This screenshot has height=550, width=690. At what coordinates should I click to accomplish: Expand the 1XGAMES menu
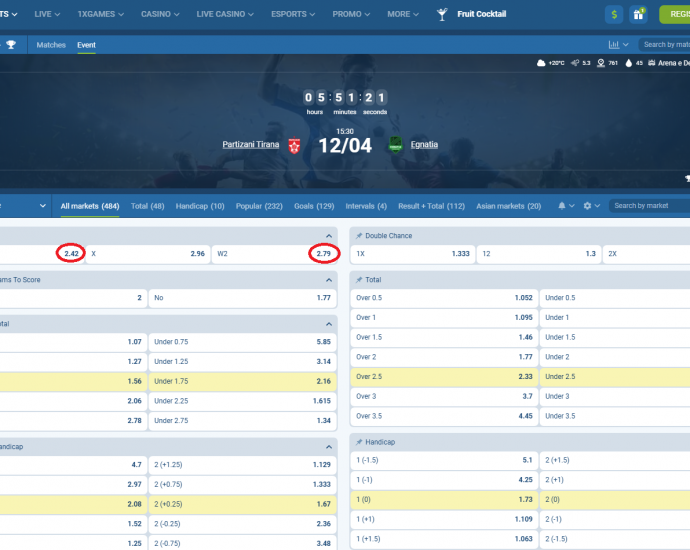(x=100, y=14)
